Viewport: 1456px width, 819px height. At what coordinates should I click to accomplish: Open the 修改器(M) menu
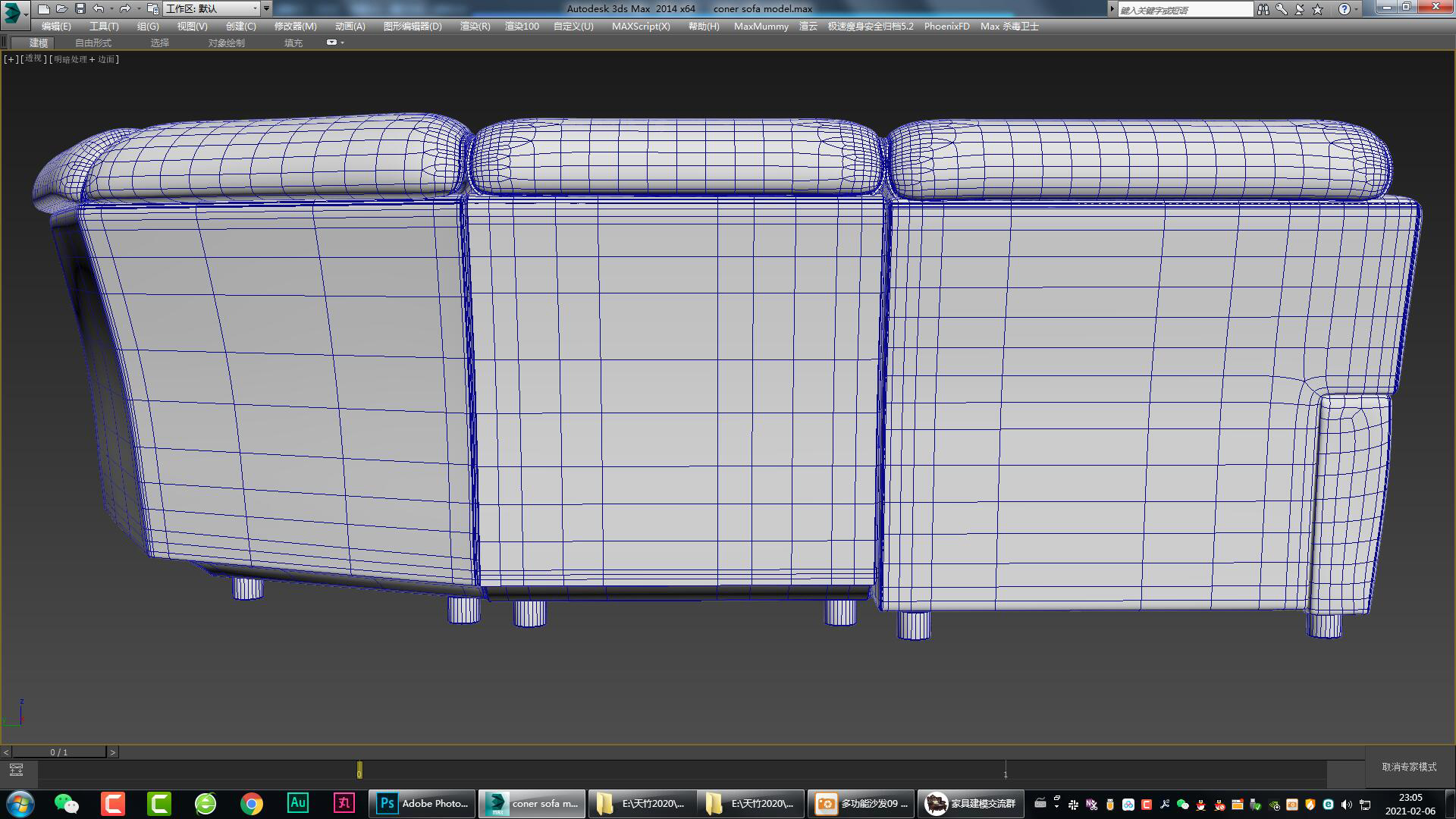295,26
